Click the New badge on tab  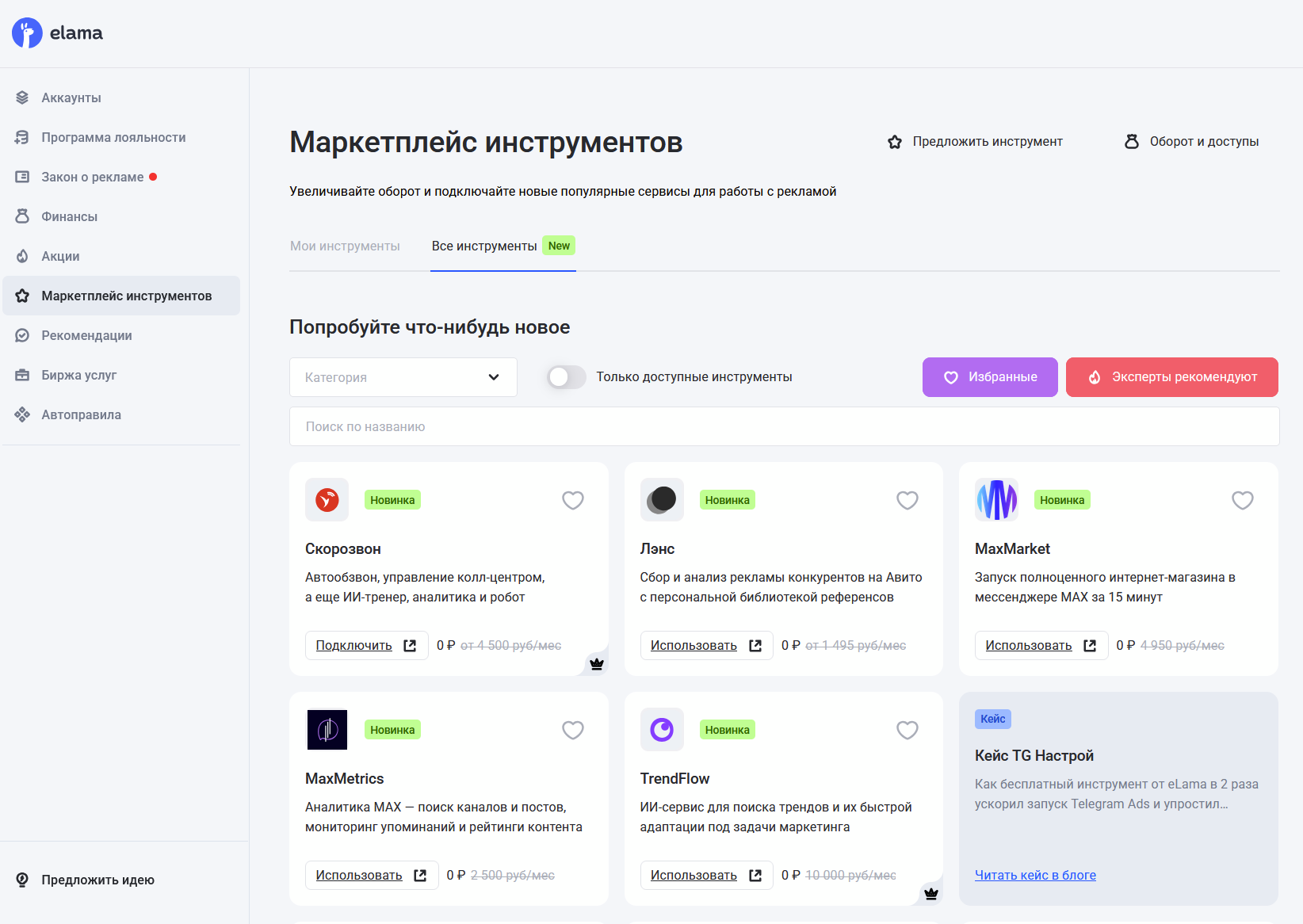pyautogui.click(x=559, y=246)
